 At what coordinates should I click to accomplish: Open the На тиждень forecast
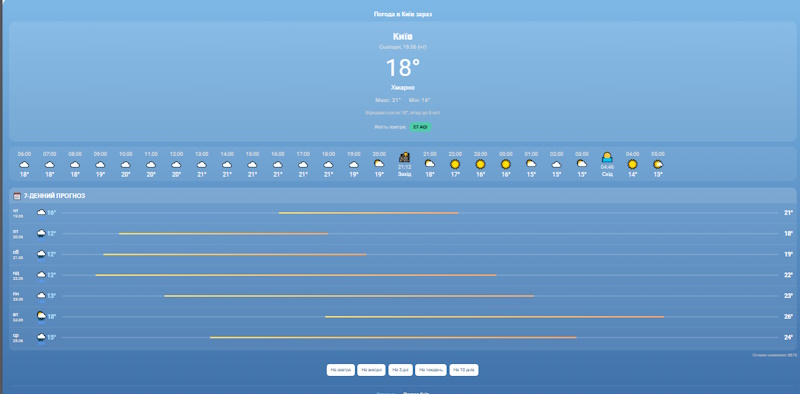coord(431,370)
